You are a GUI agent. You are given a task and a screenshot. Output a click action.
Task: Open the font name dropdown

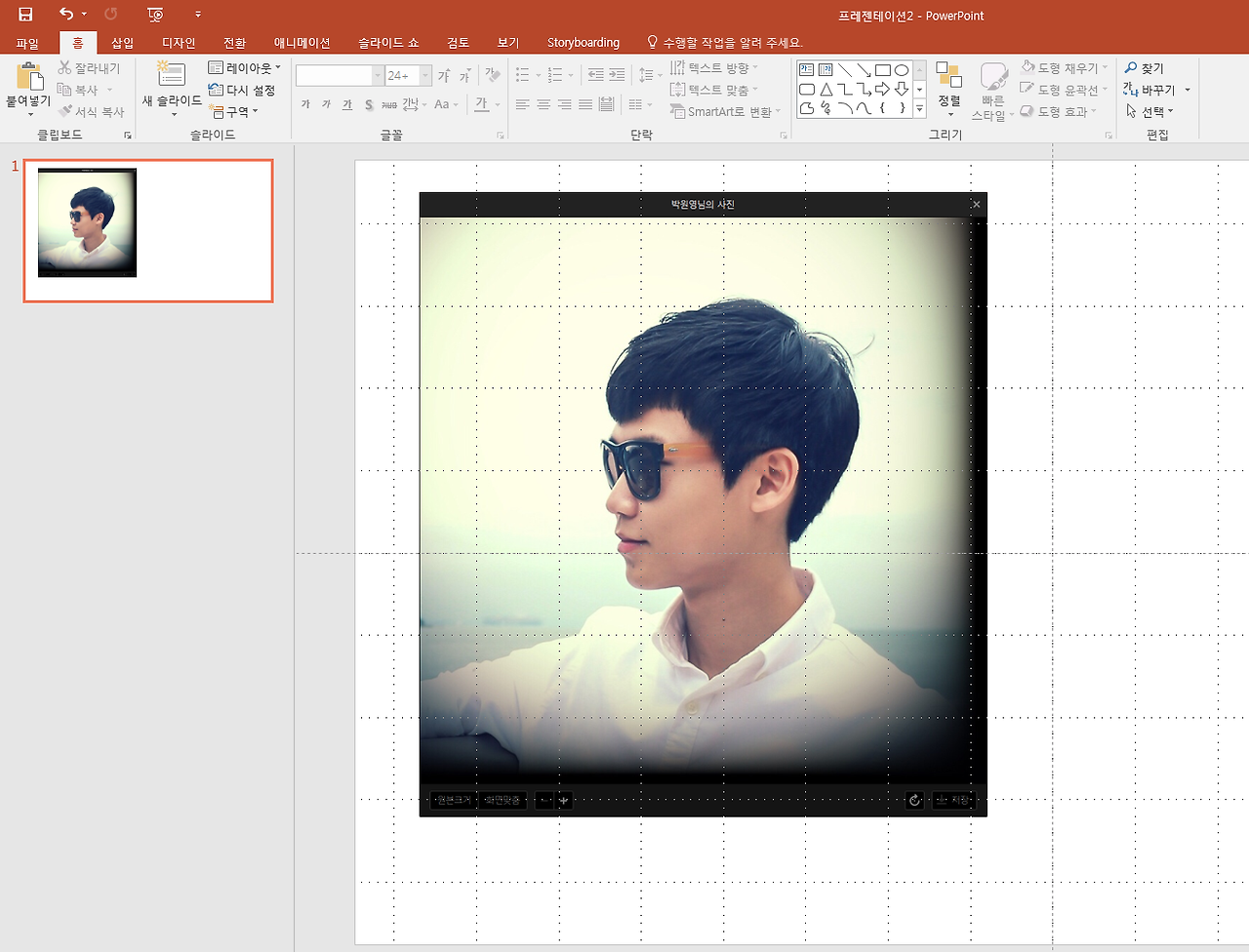pyautogui.click(x=378, y=76)
